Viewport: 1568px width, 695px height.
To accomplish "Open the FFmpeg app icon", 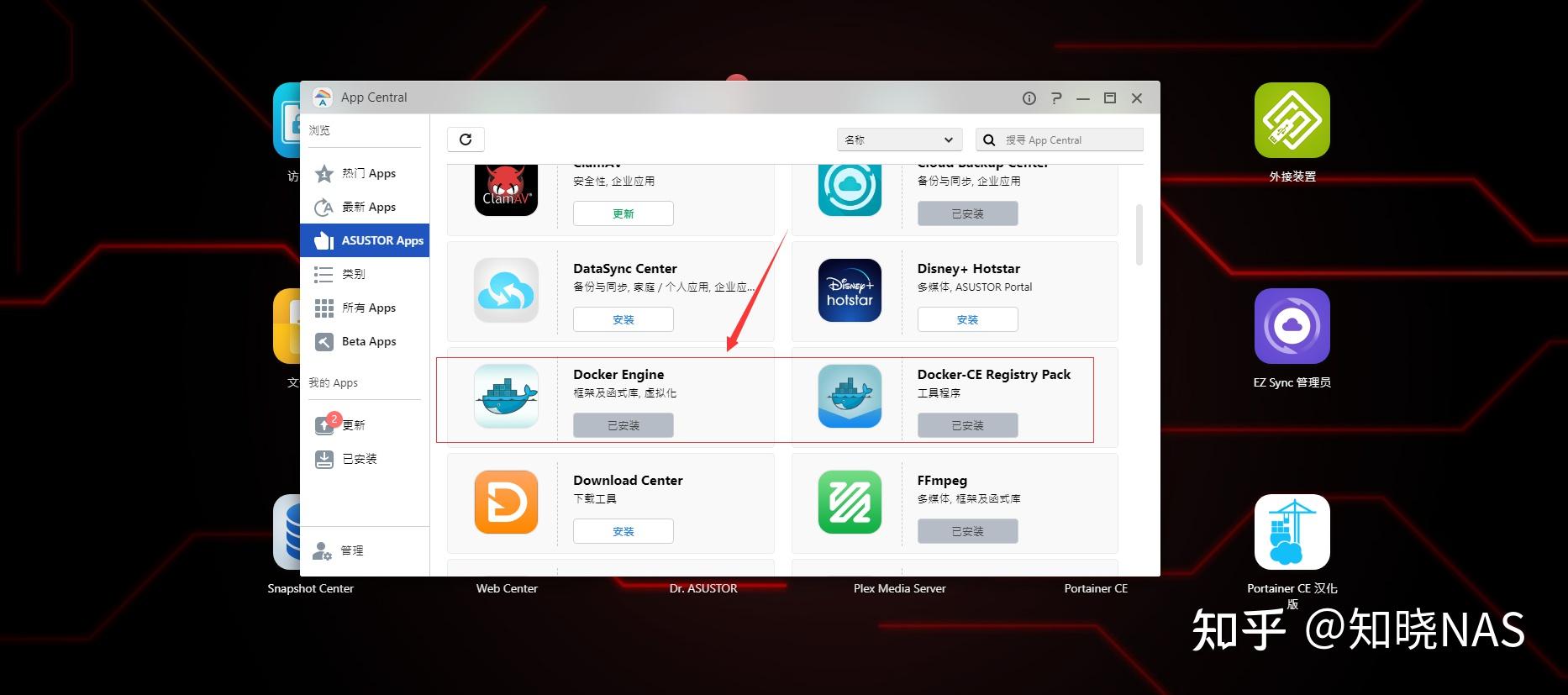I will (850, 503).
